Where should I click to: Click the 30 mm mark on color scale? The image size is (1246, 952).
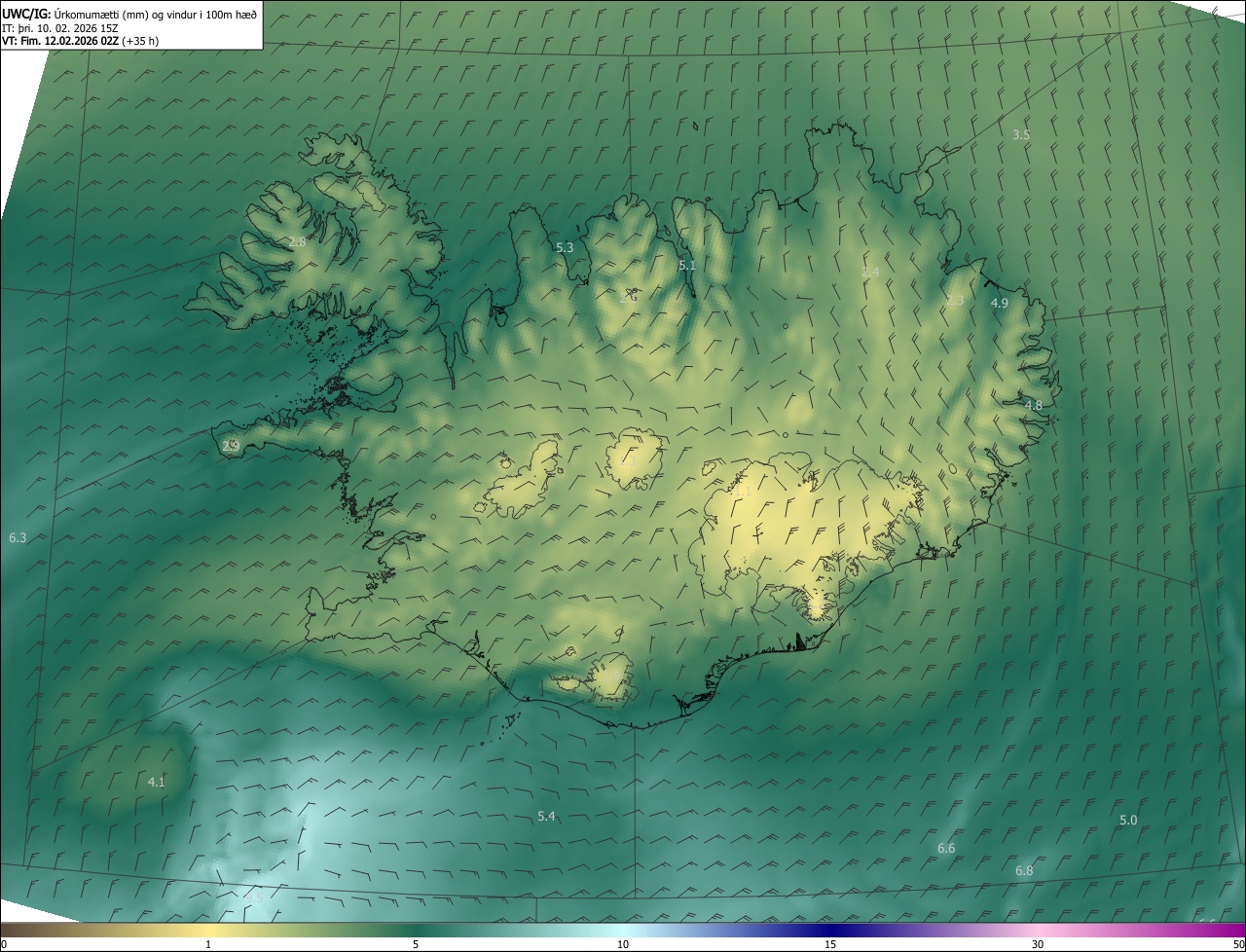[x=1038, y=944]
